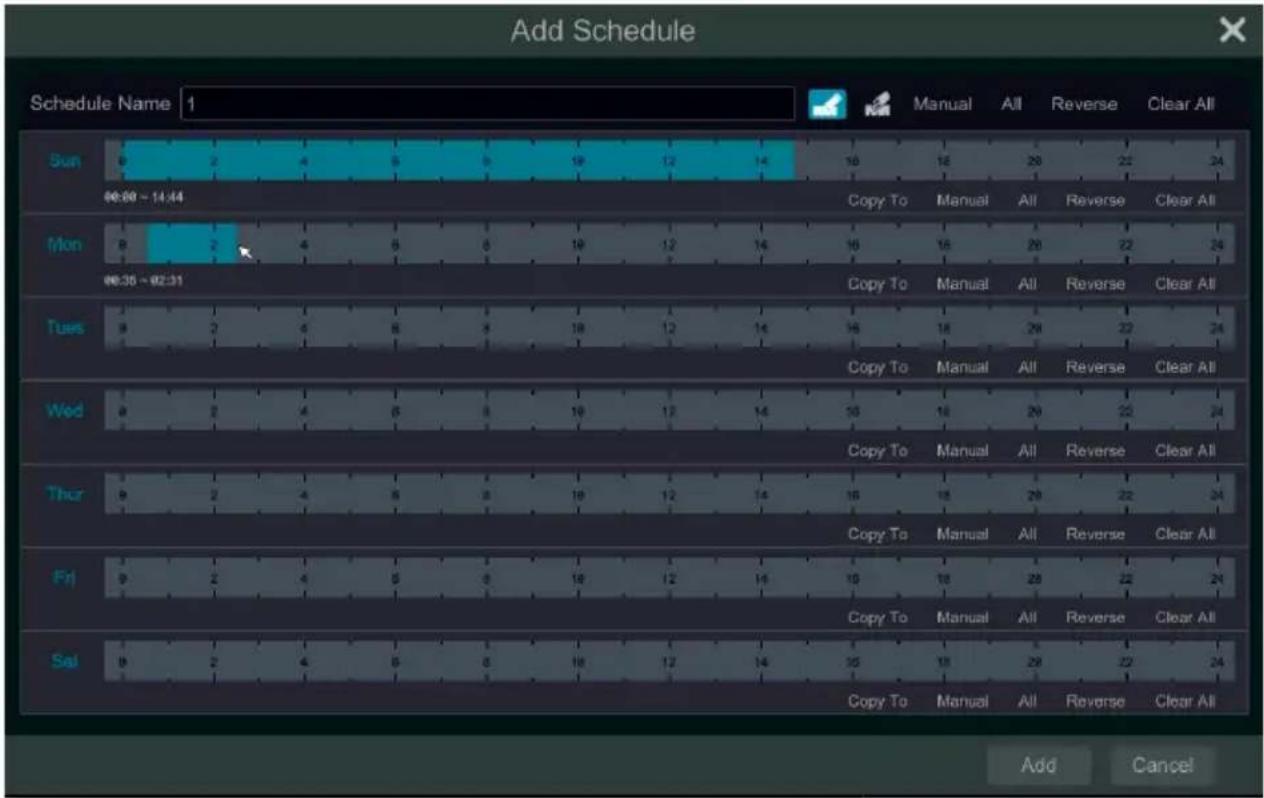The width and height of the screenshot is (1264, 798).
Task: Click top Clear All link above Sunday
Action: click(1181, 104)
